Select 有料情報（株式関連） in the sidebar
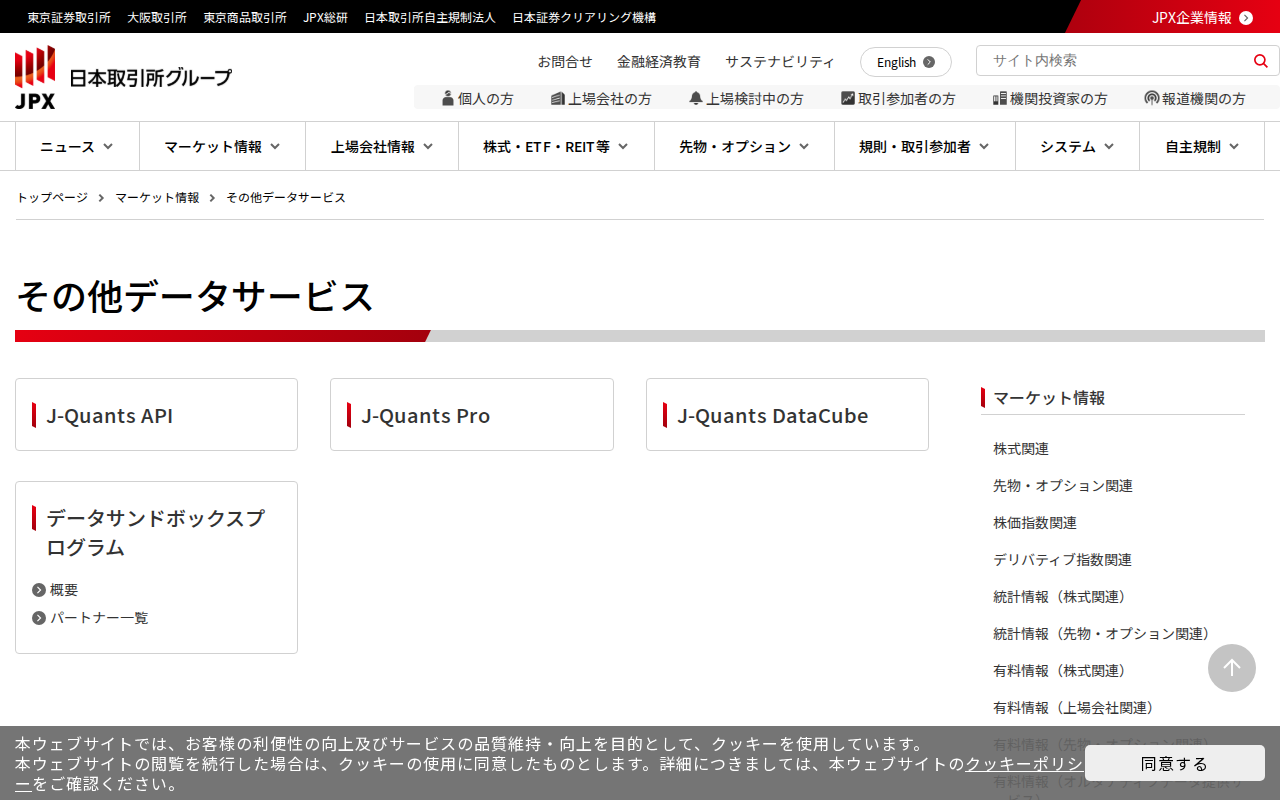Image resolution: width=1280 pixels, height=800 pixels. click(x=1063, y=671)
